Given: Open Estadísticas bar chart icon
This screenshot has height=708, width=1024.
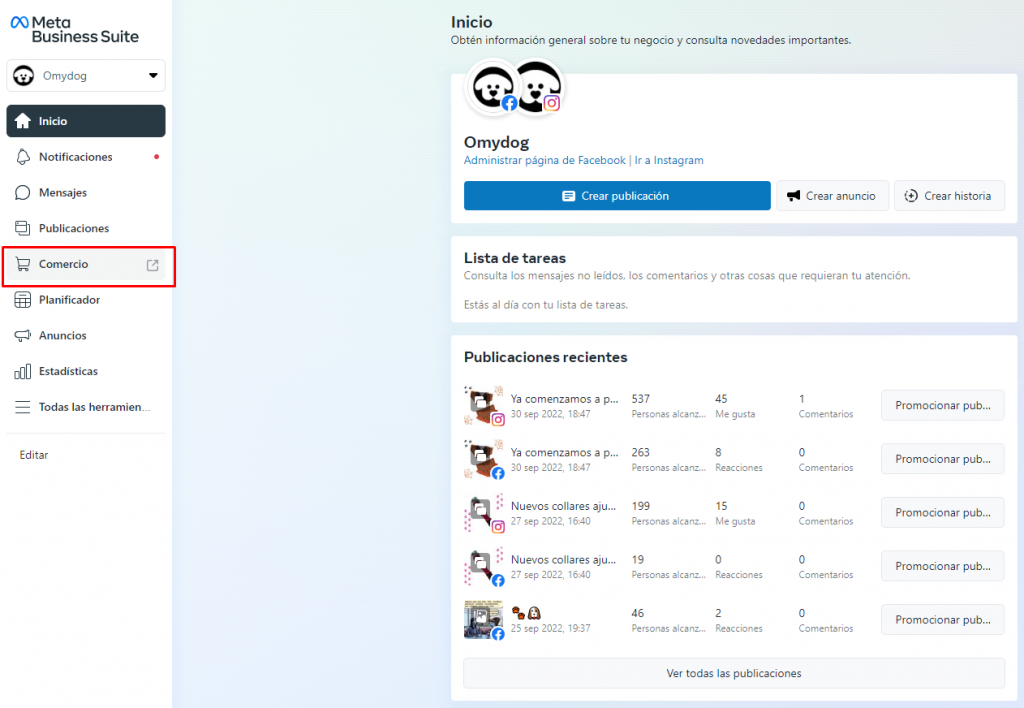Looking at the screenshot, I should (23, 372).
